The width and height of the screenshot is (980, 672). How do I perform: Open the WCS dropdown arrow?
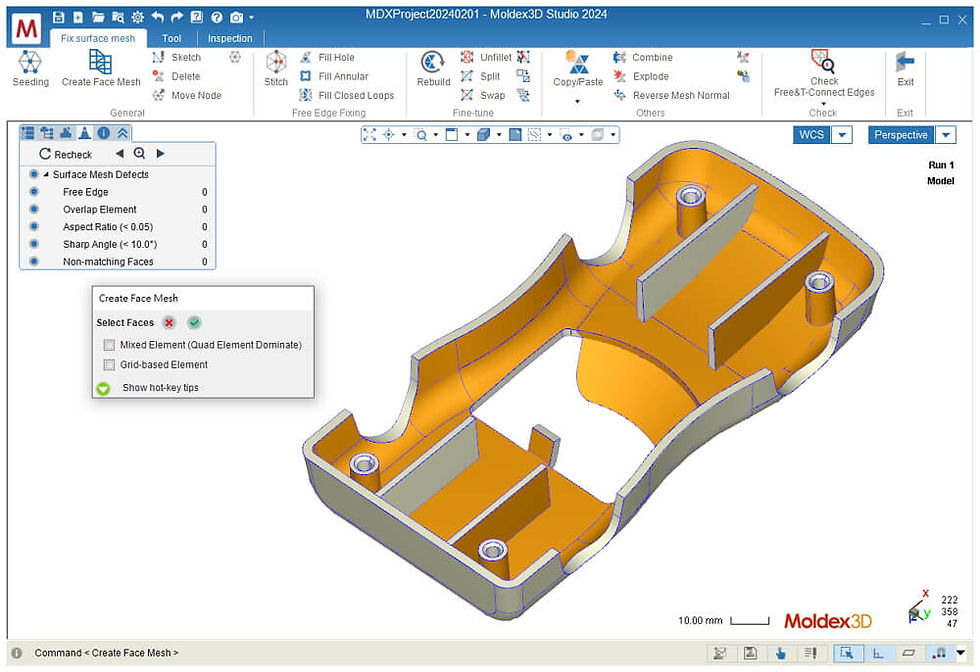(x=842, y=135)
